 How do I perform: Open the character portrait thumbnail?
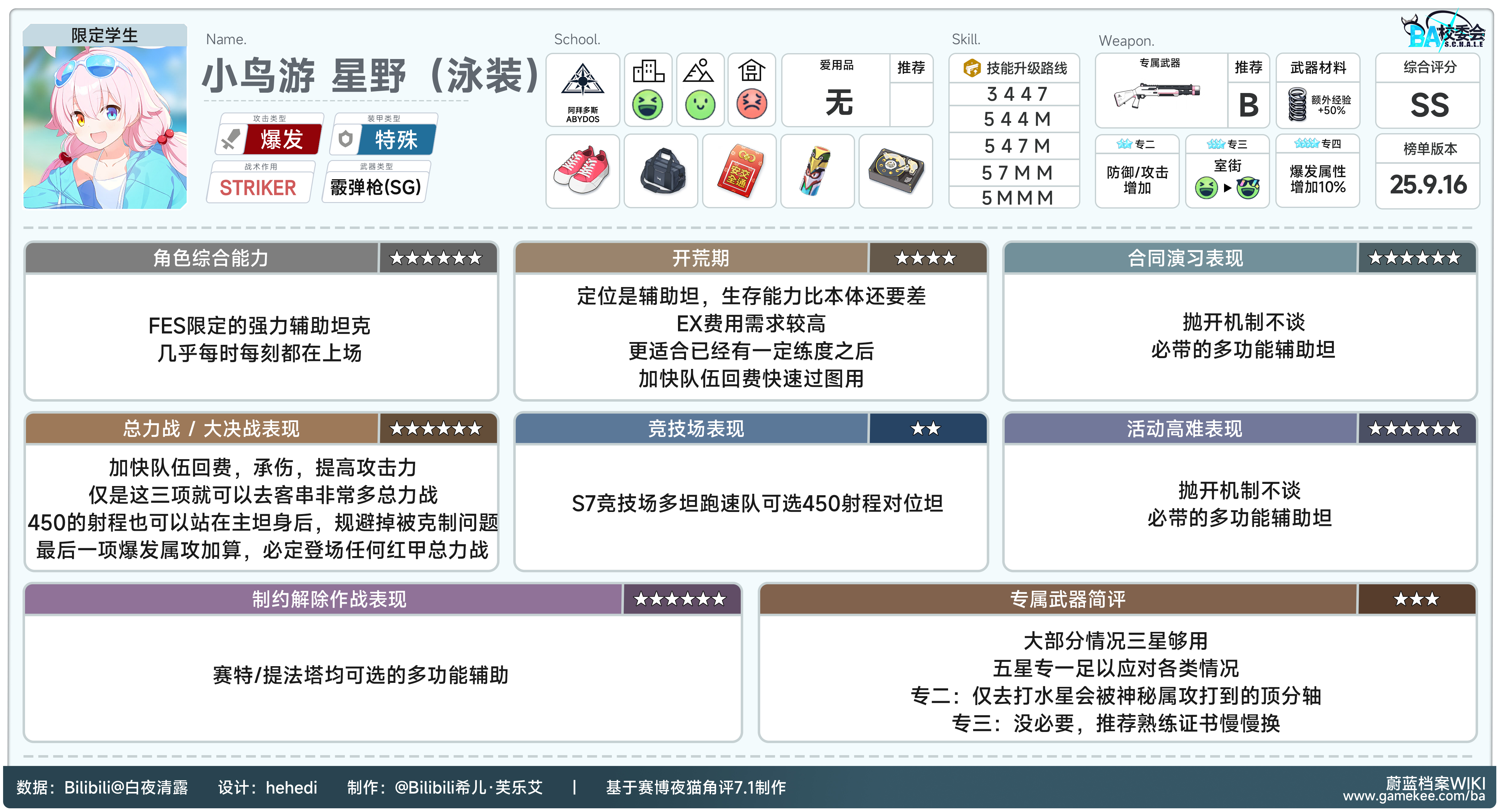[x=105, y=127]
